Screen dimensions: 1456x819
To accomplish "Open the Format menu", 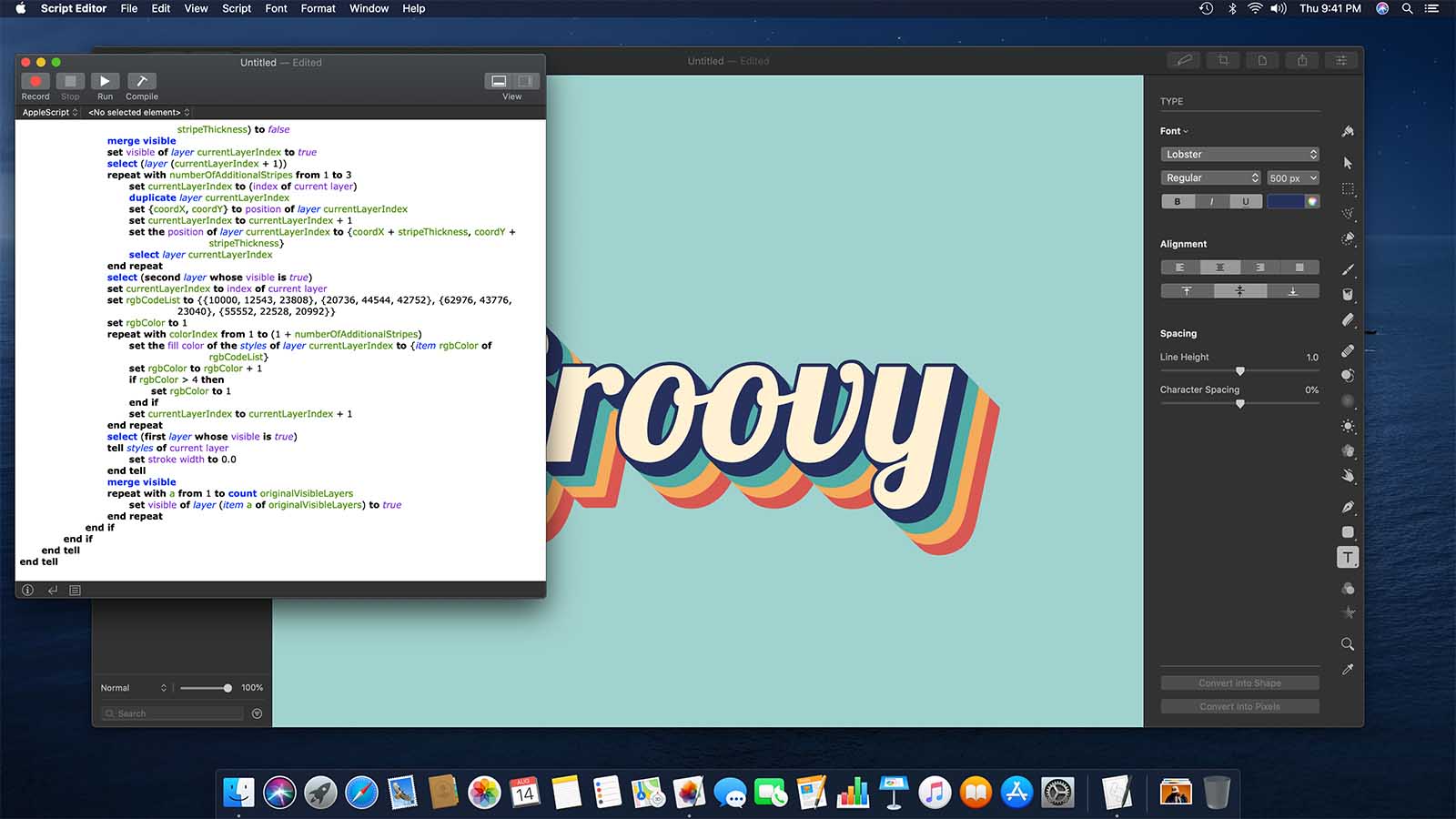I will pyautogui.click(x=318, y=8).
